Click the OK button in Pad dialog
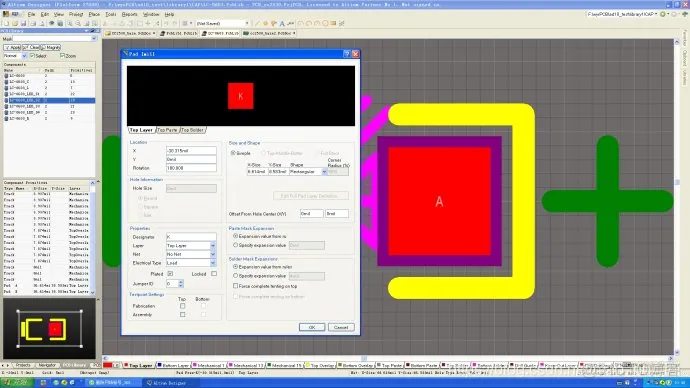 pos(312,327)
